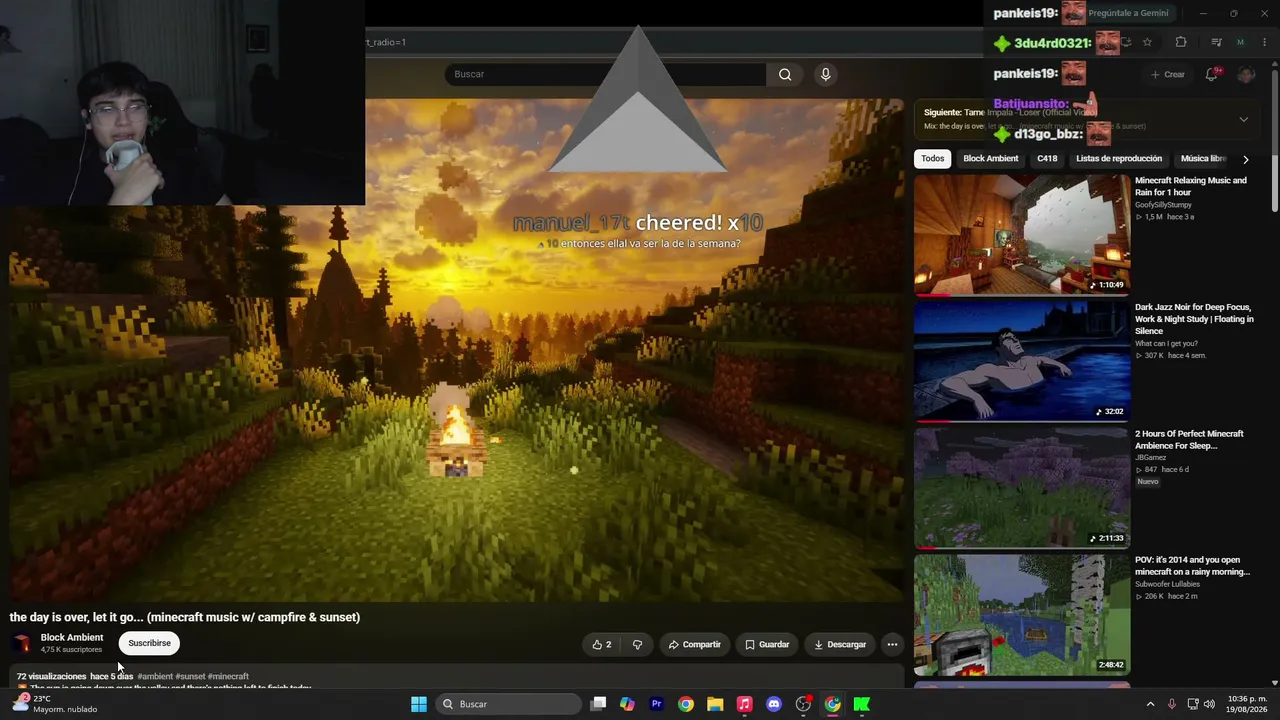1280x720 pixels.
Task: Open the volume control in system tray
Action: click(x=1209, y=704)
